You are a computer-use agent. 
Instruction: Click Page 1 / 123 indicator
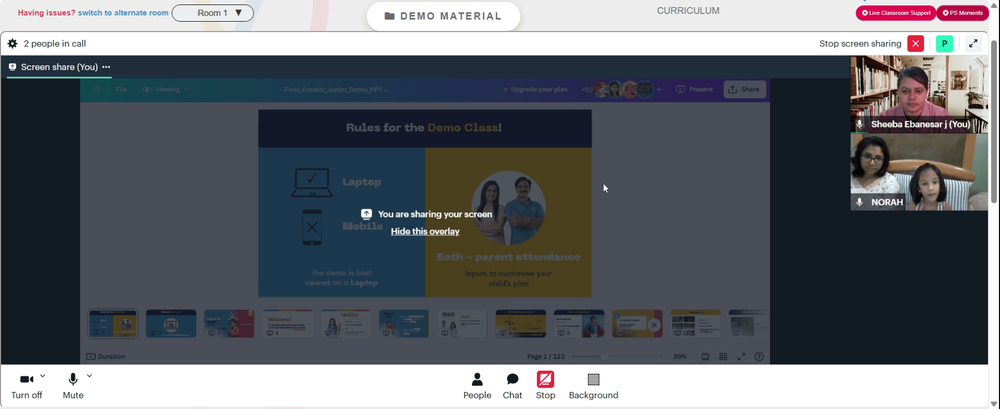pyautogui.click(x=546, y=357)
